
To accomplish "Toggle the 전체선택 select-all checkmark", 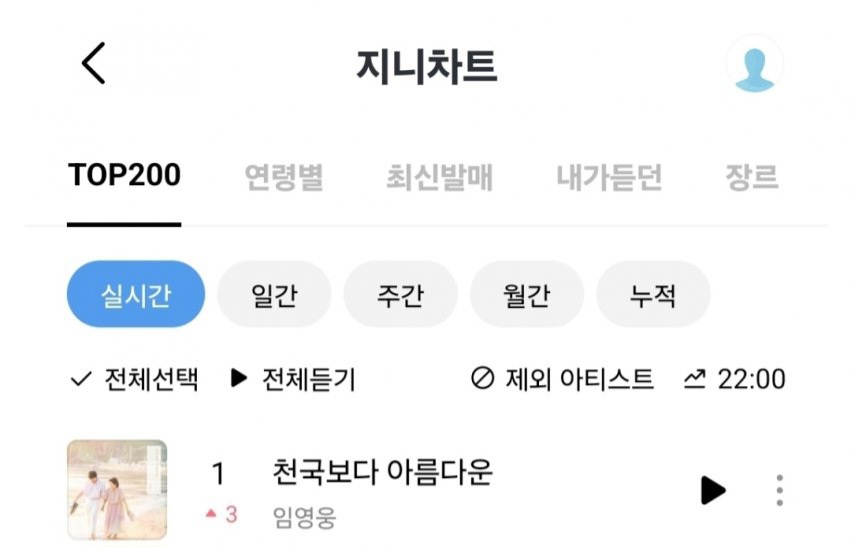I will click(81, 379).
